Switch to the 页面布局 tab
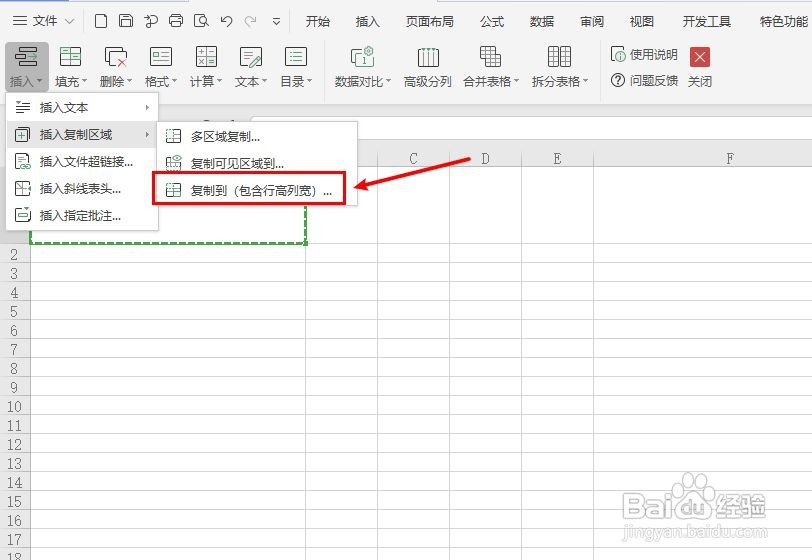Screen dimensions: 812x560 (430, 21)
